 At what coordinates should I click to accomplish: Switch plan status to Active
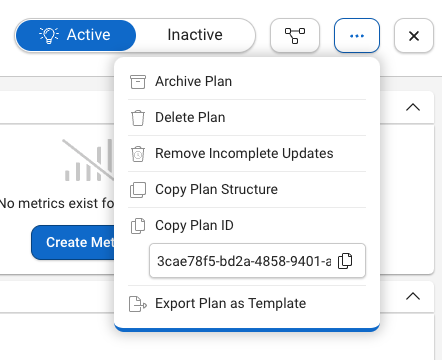click(x=76, y=35)
